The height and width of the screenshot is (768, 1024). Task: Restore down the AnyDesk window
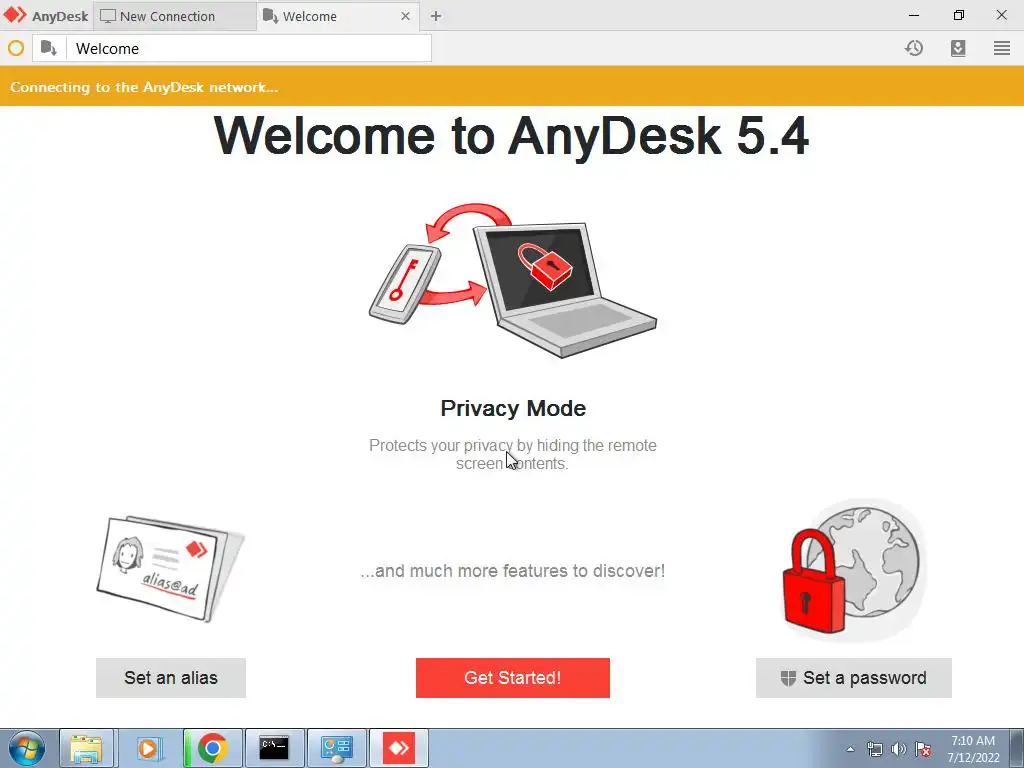959,15
